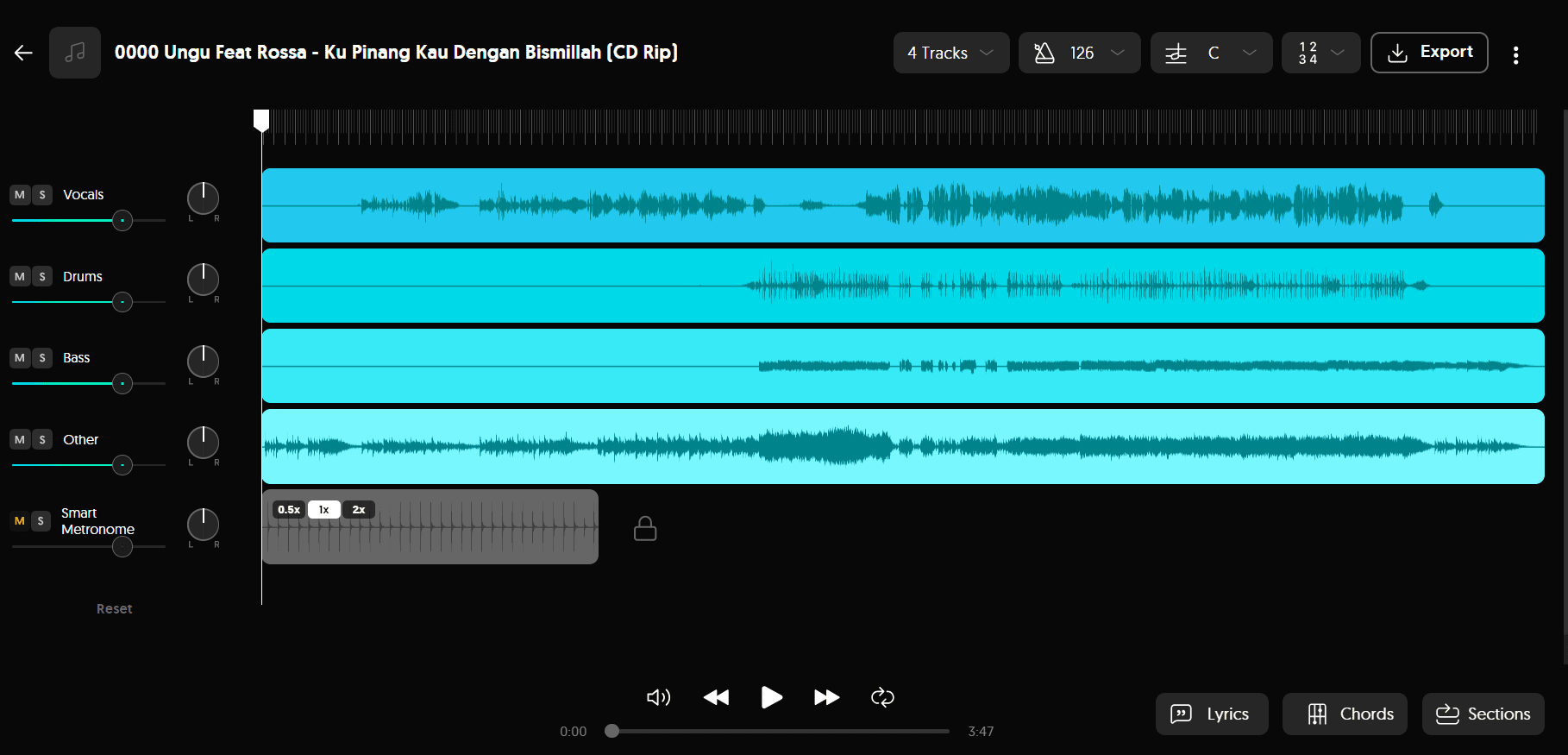Click Reset under the track controls
Image resolution: width=1568 pixels, height=755 pixels.
(x=114, y=608)
